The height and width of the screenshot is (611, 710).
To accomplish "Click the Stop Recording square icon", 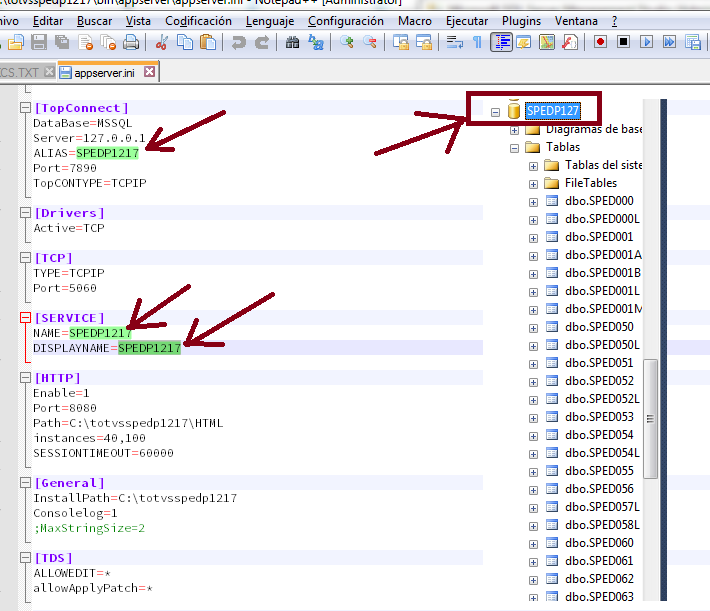I will (x=624, y=42).
